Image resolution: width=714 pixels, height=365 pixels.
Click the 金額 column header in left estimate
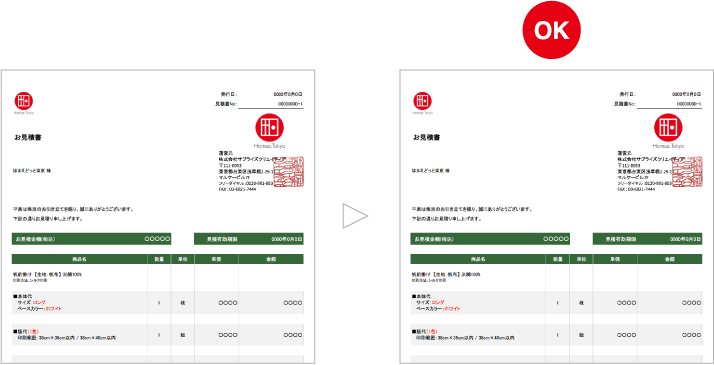click(x=271, y=259)
